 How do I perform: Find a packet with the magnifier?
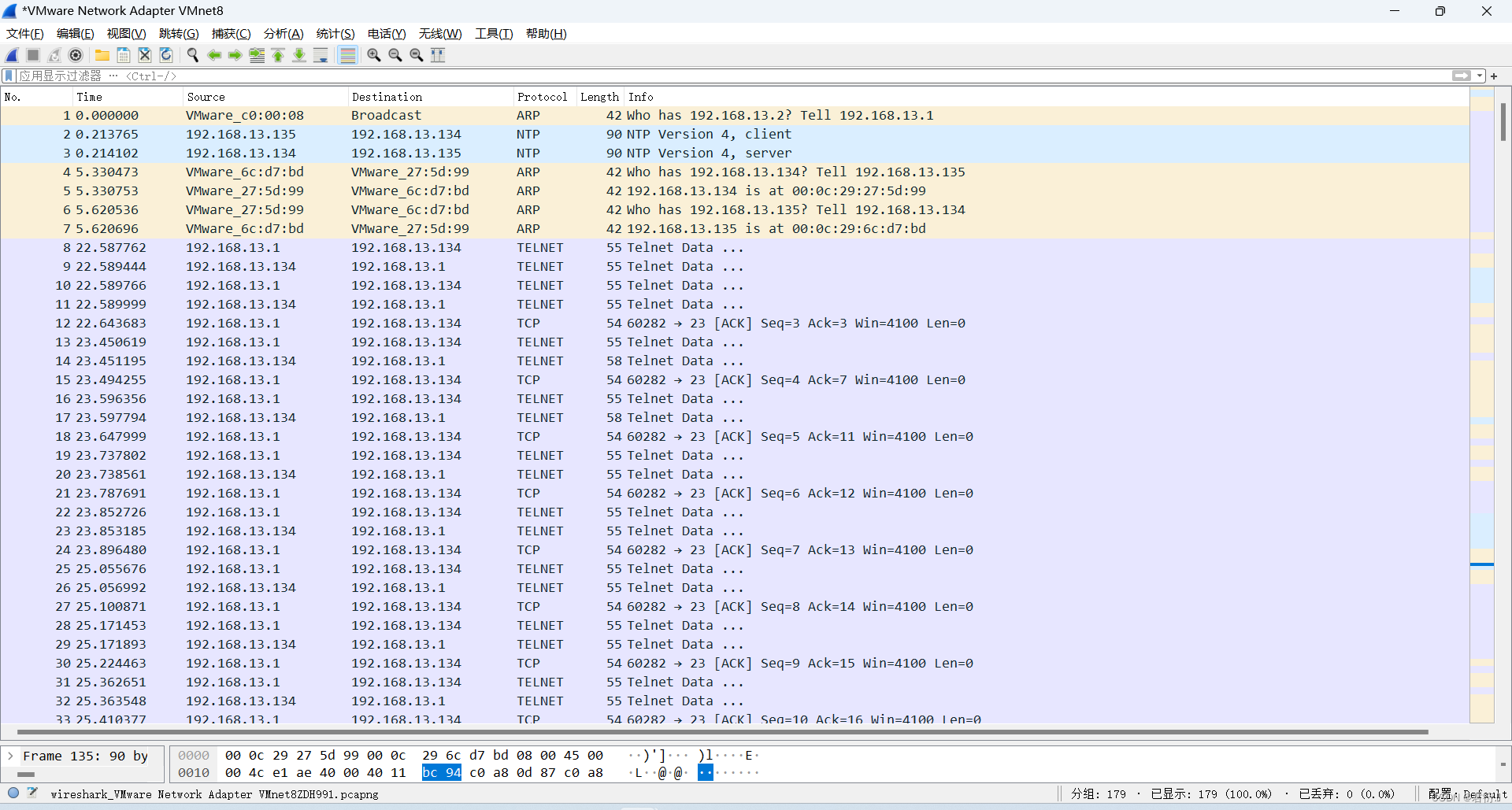click(193, 55)
